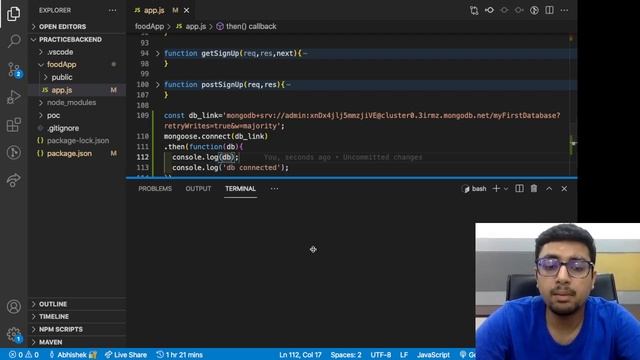Split the editor to the right

tap(549, 10)
